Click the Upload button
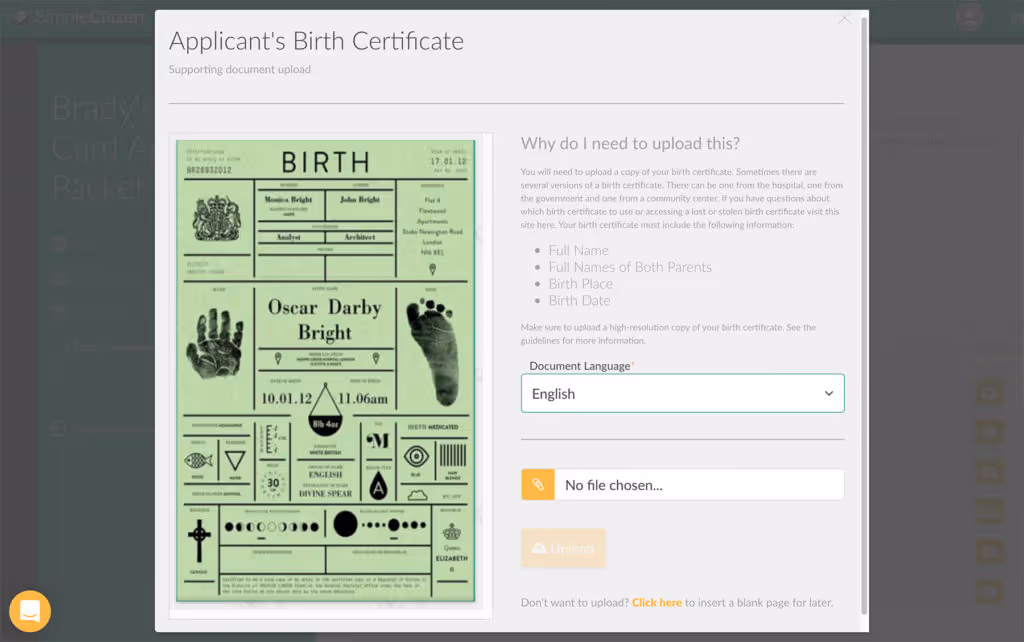 coord(563,548)
